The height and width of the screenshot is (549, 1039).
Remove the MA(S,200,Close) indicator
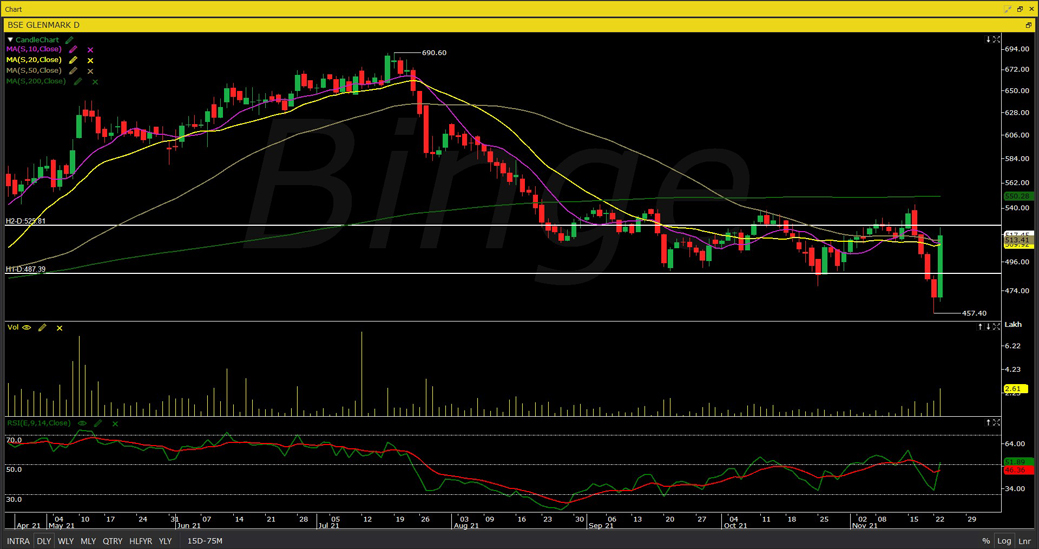(x=95, y=81)
